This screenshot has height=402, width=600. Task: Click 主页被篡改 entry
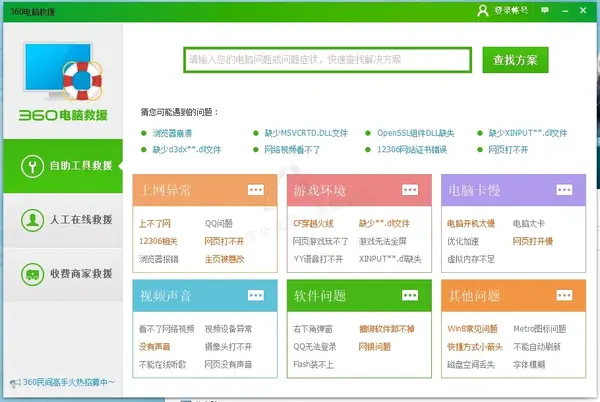pos(224,259)
